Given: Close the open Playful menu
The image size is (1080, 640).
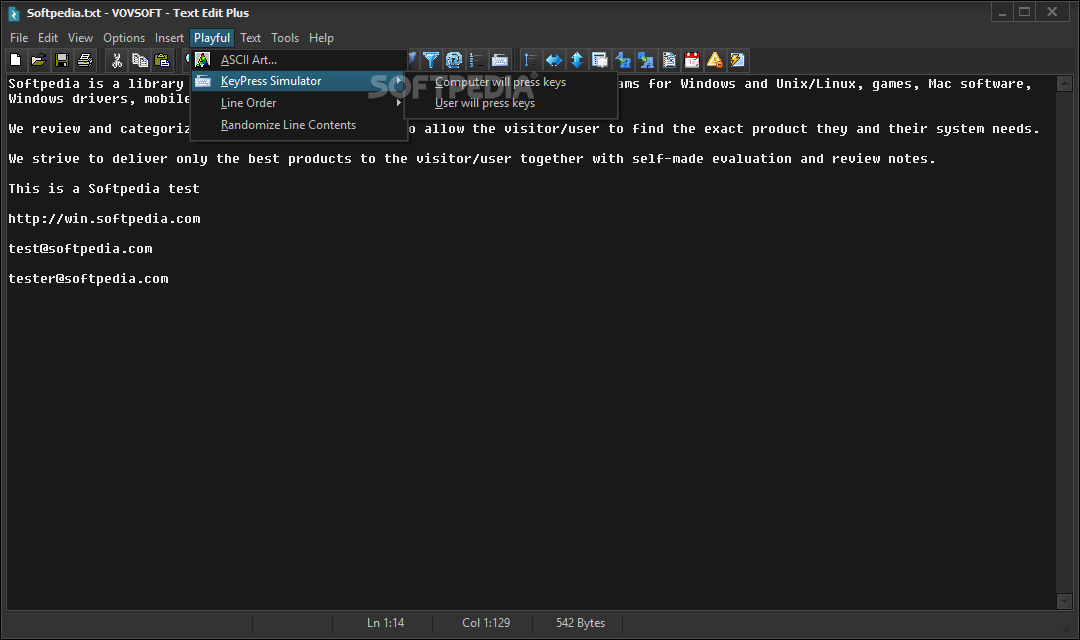Looking at the screenshot, I should point(212,38).
